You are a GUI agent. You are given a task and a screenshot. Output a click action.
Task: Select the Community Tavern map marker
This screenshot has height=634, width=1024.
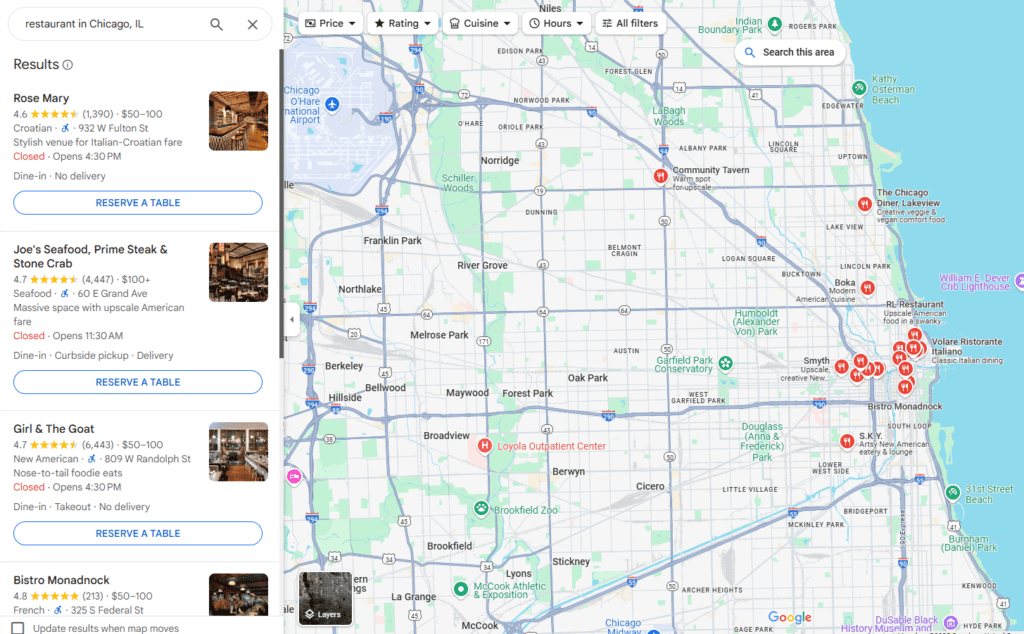[x=660, y=175]
